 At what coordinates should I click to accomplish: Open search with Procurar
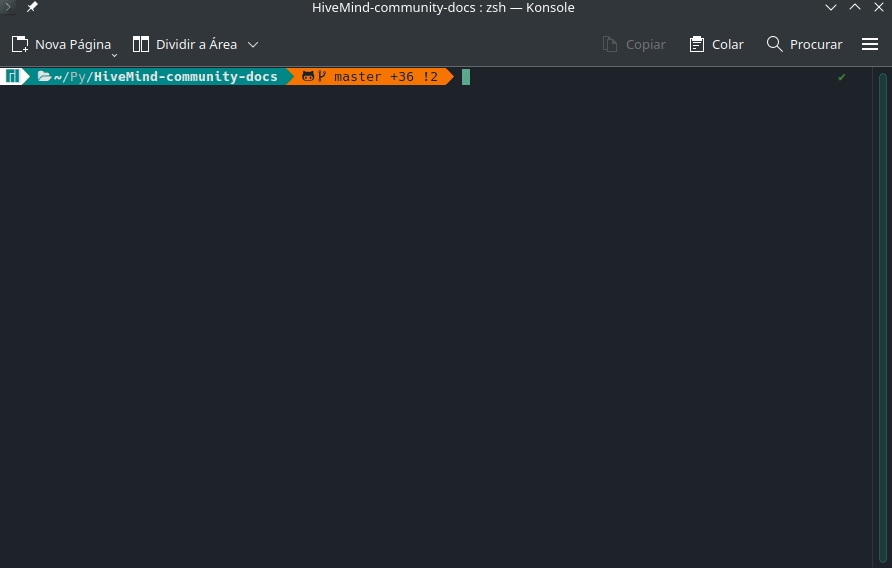pos(804,44)
